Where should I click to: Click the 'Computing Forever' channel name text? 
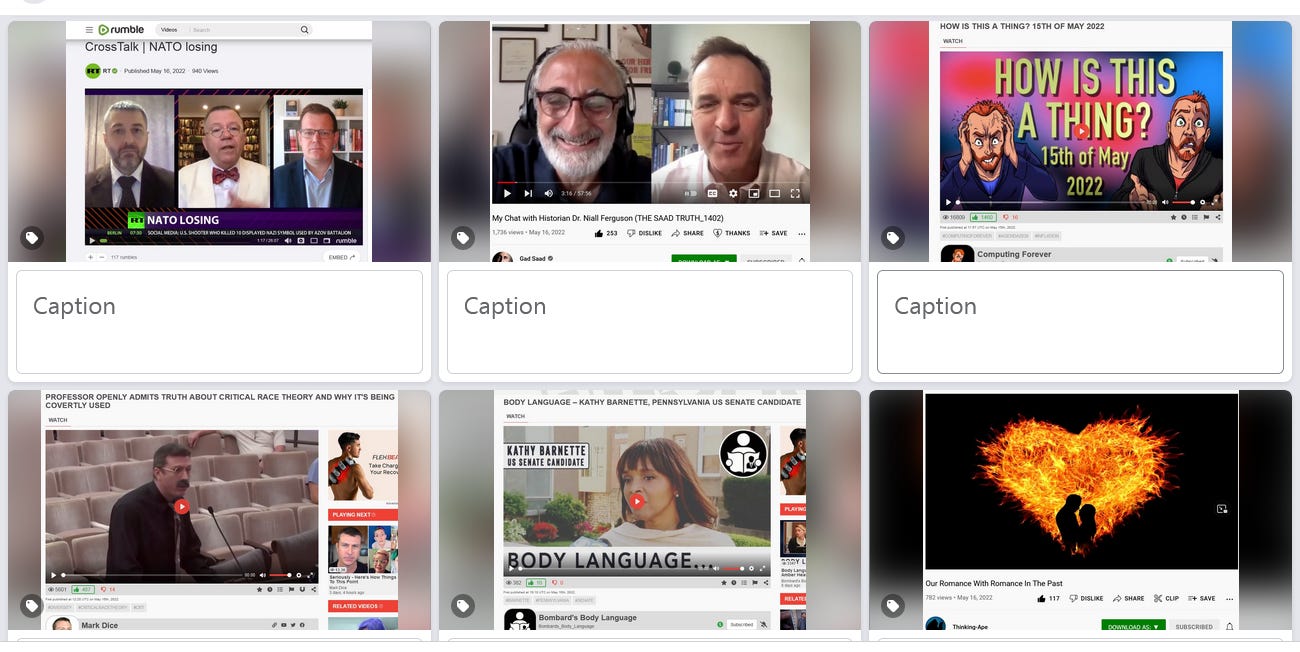coord(1014,255)
